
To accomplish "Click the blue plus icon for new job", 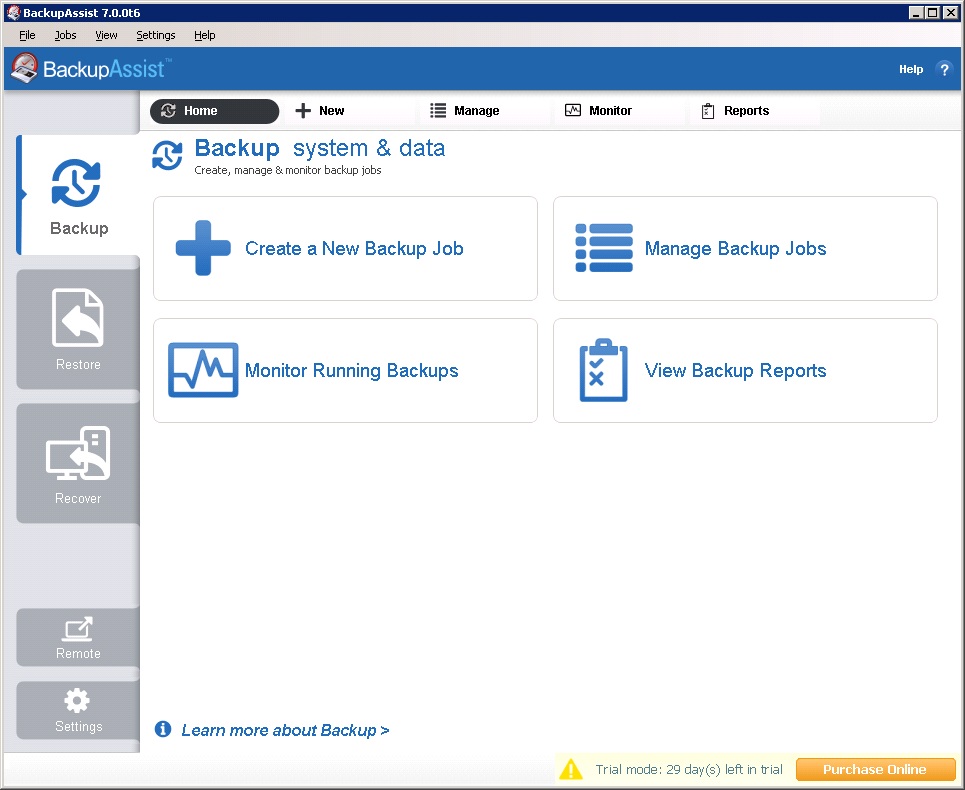I will point(203,248).
